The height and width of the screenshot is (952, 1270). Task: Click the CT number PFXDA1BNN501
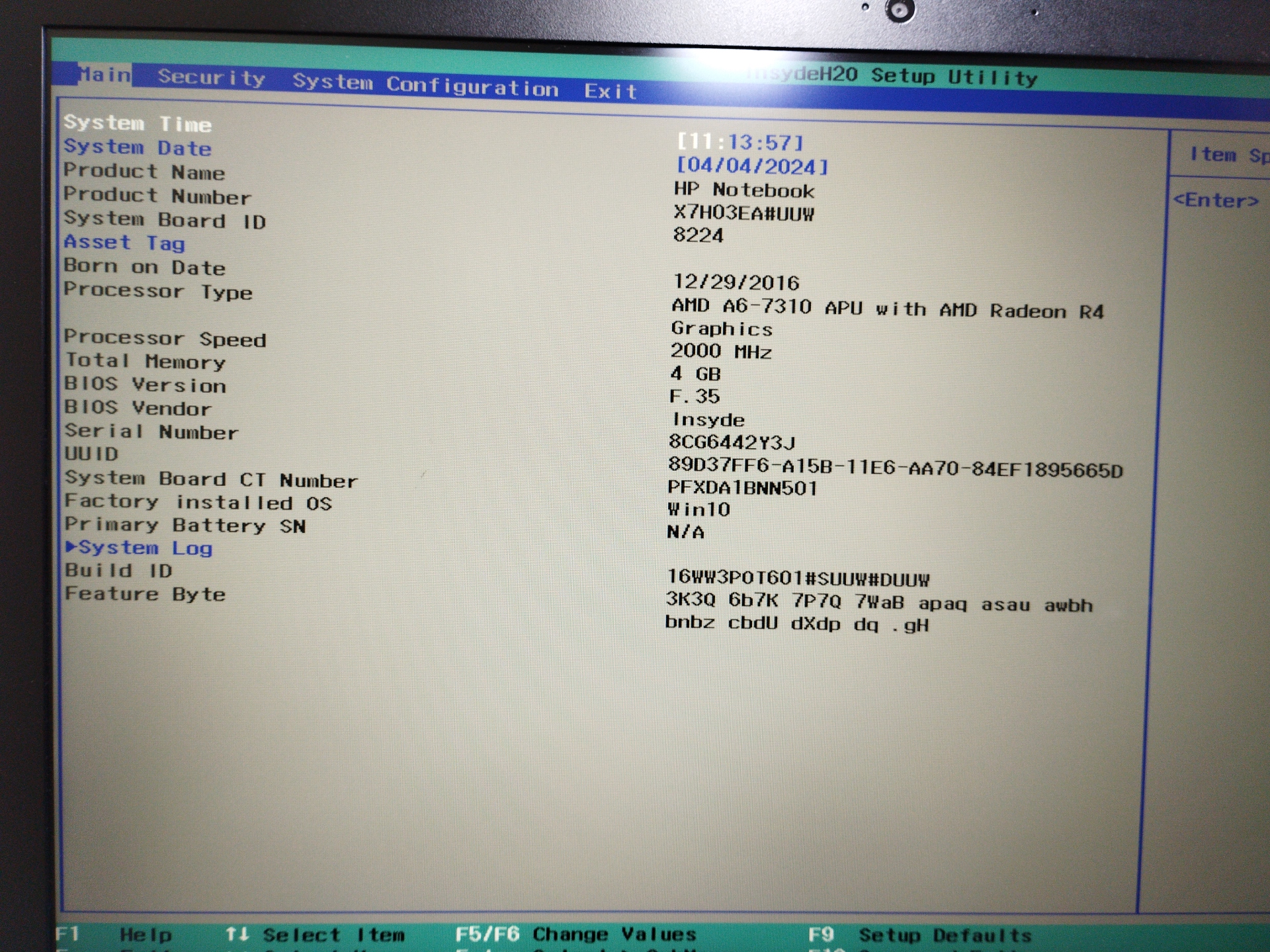coord(743,488)
